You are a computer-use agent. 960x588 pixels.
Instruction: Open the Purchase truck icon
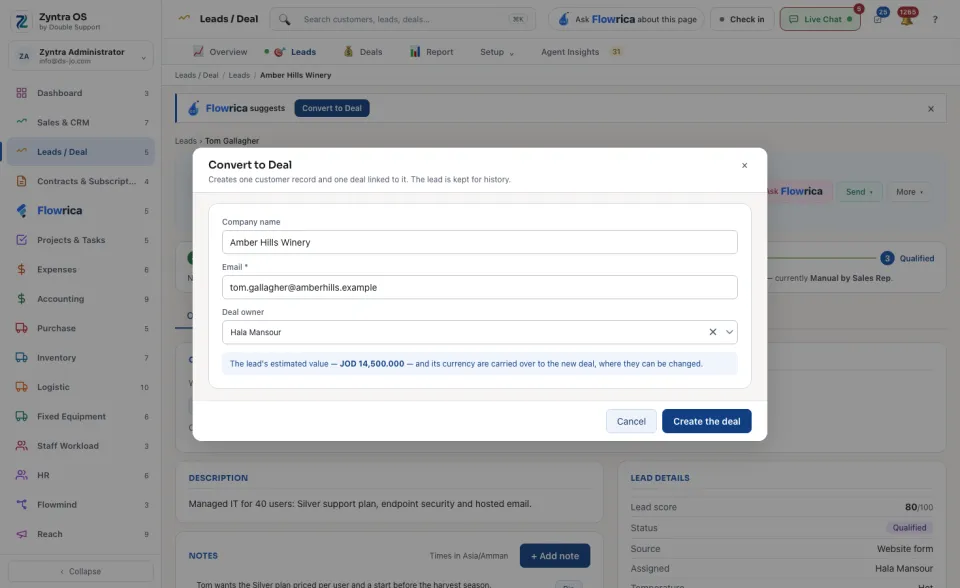(x=21, y=328)
